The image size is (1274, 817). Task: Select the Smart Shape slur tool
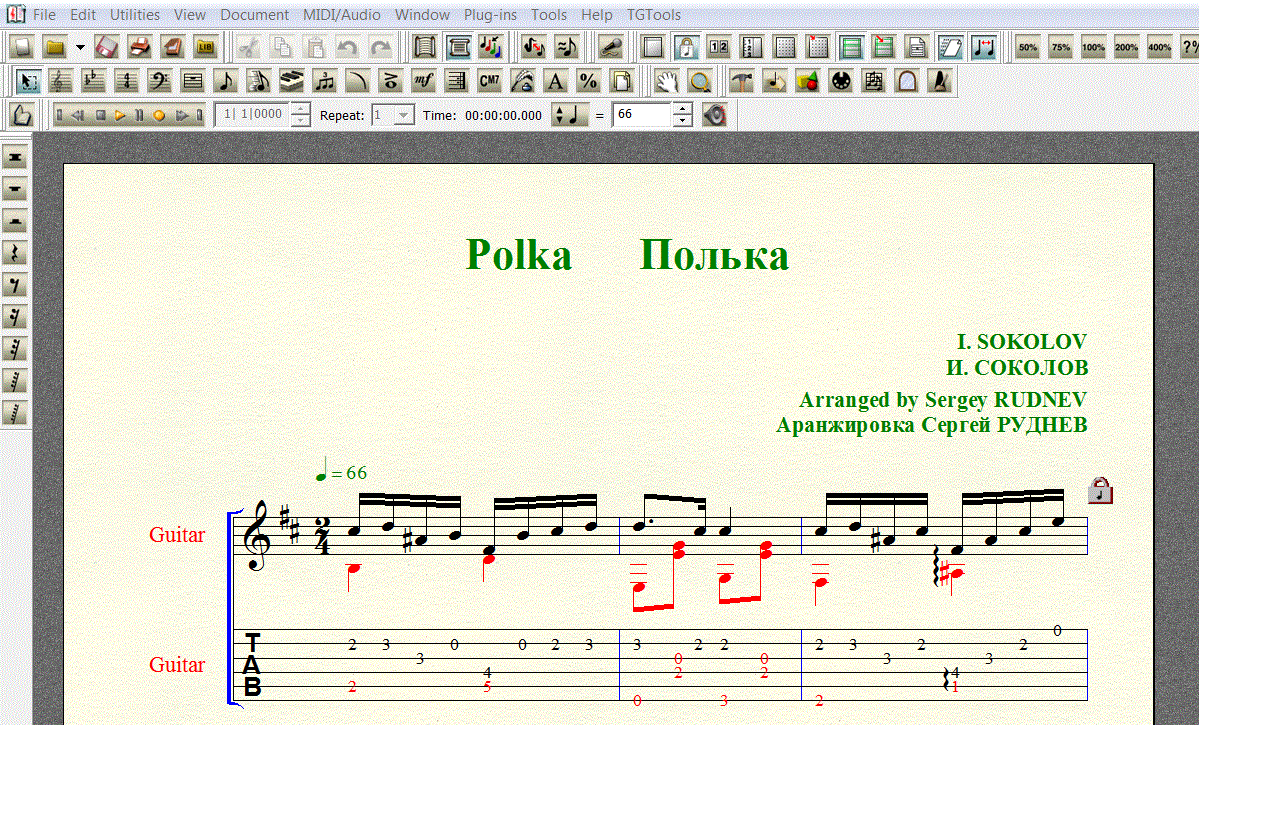357,81
